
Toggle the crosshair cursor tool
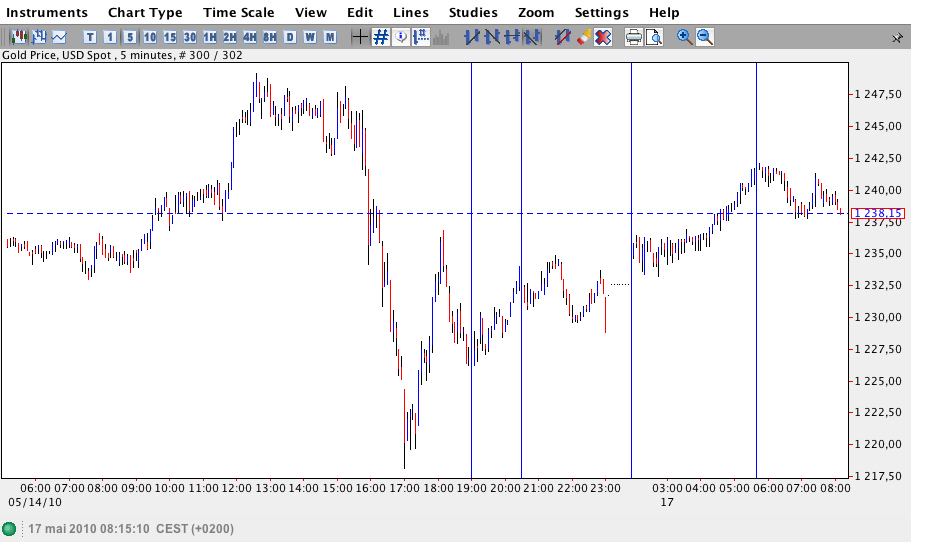(x=360, y=37)
